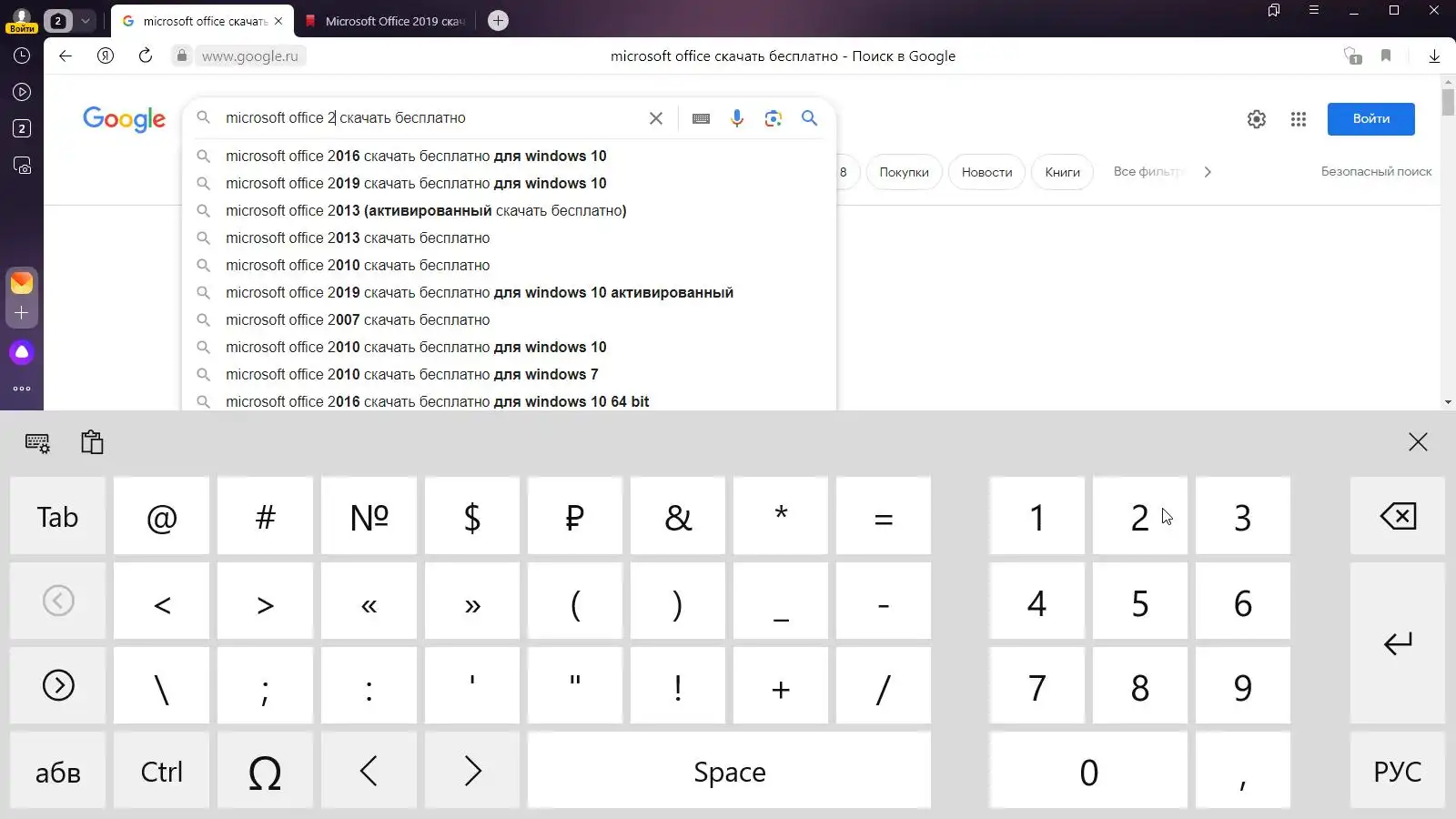Expand more filters with right chevron

pos(1208,172)
